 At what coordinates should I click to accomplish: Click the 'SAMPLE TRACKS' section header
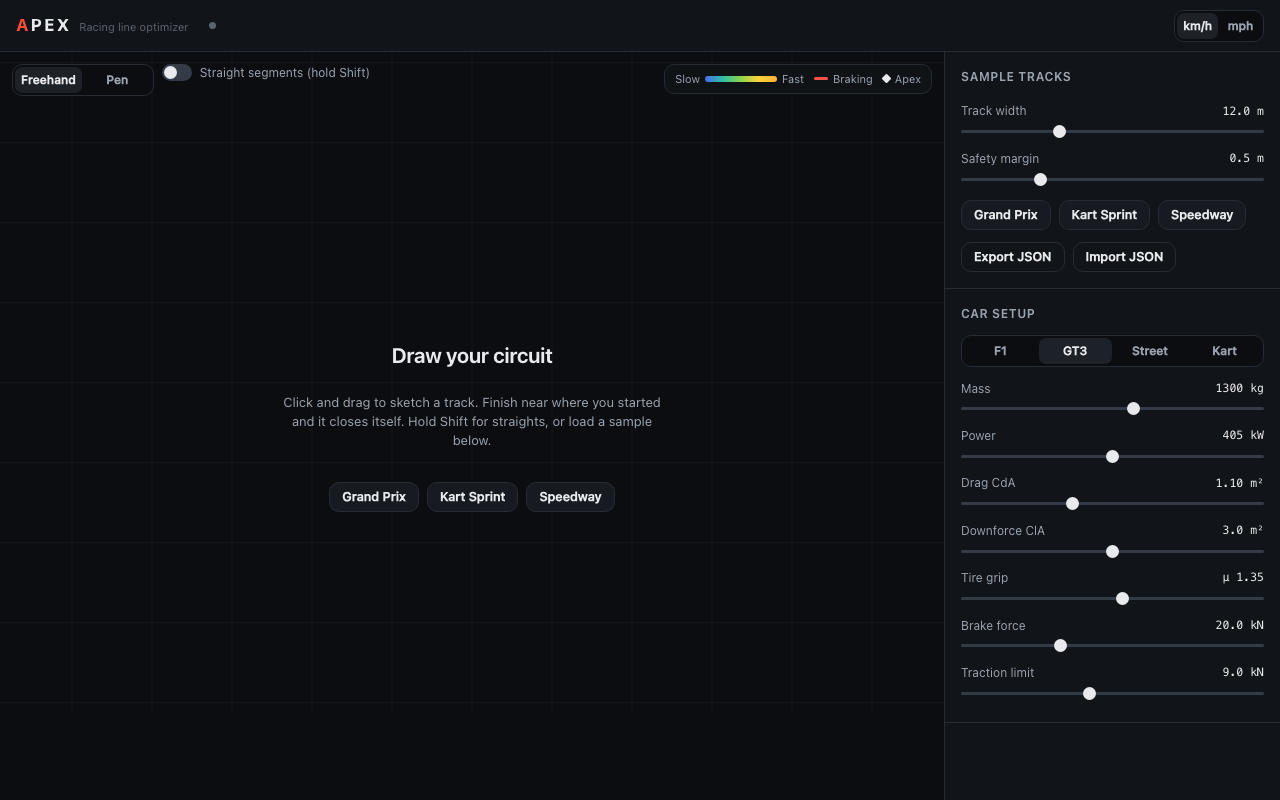[x=1016, y=77]
